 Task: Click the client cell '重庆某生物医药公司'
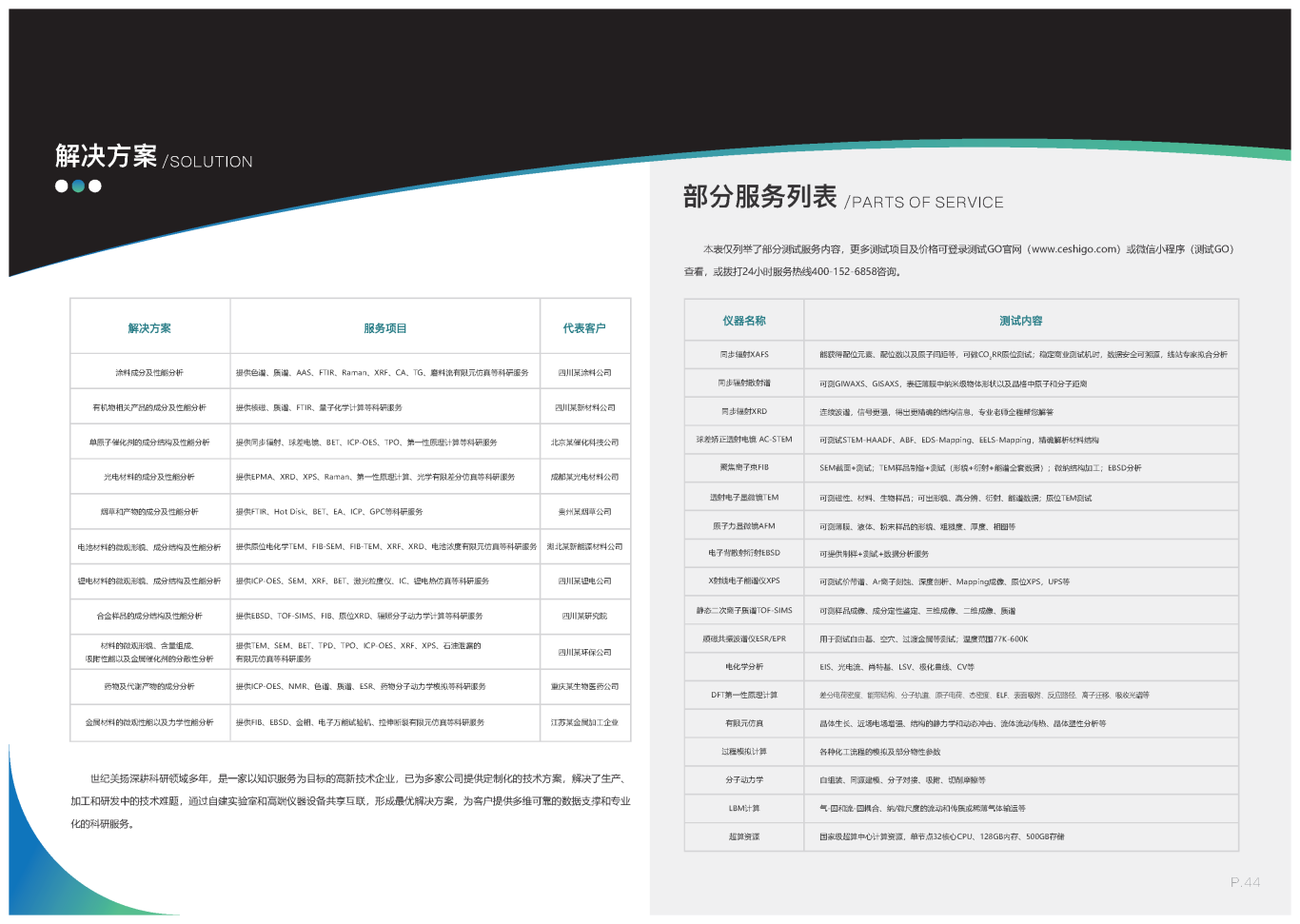585,686
